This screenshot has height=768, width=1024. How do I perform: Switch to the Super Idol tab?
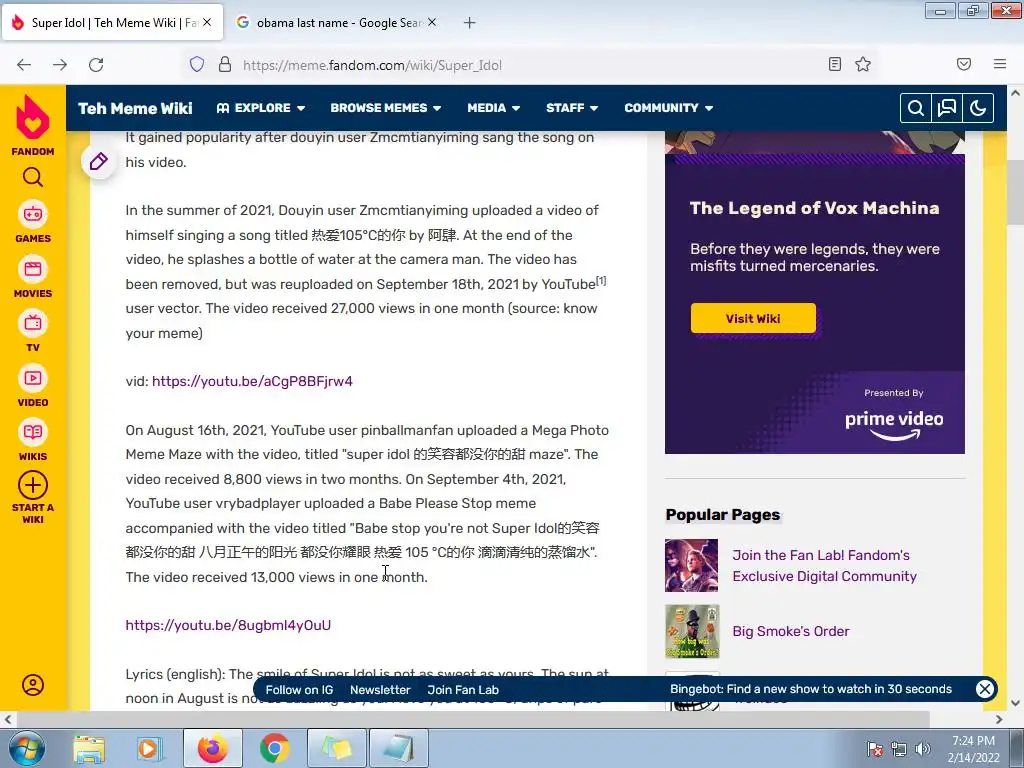pos(112,23)
